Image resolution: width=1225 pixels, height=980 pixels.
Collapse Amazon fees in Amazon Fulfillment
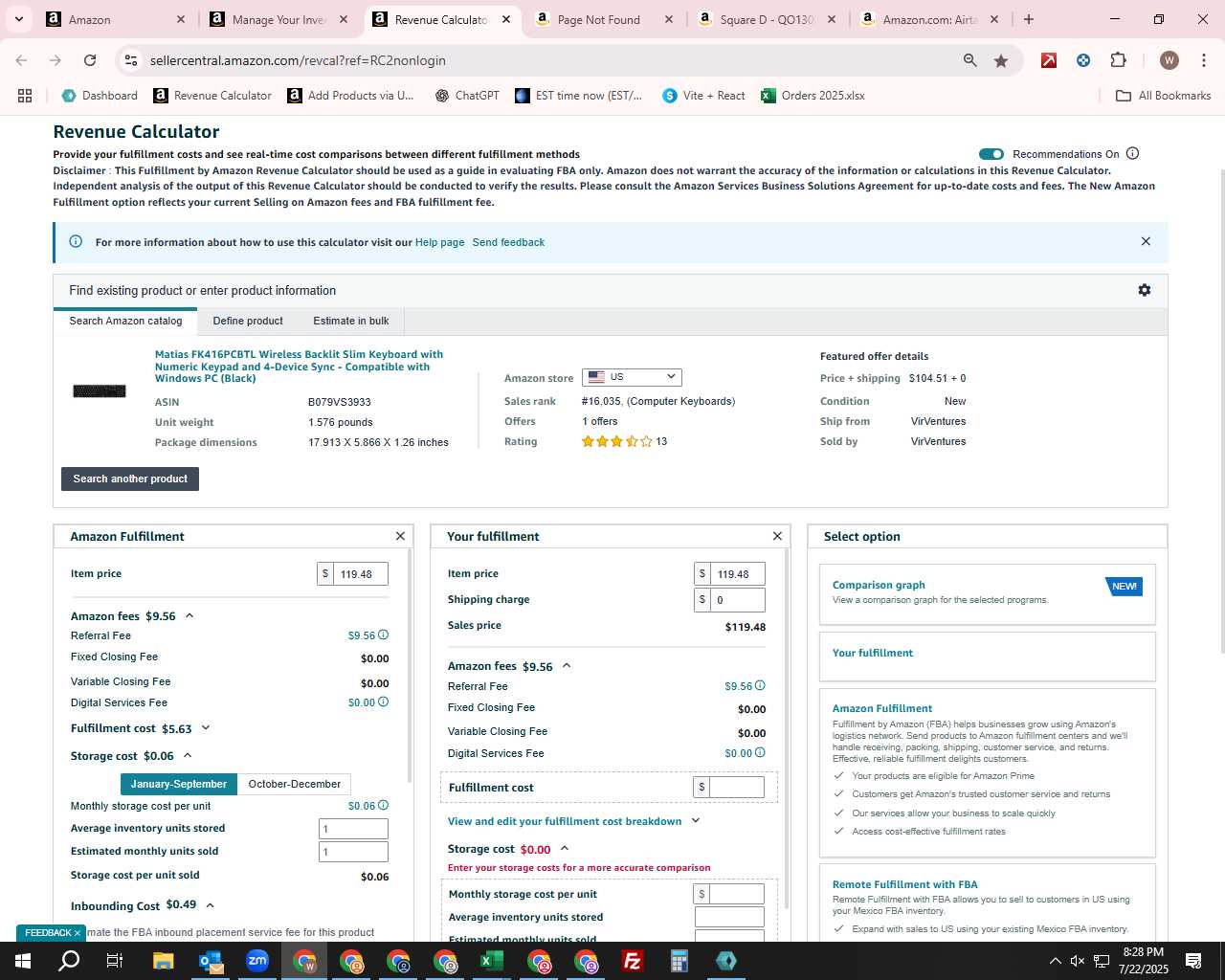tap(189, 615)
